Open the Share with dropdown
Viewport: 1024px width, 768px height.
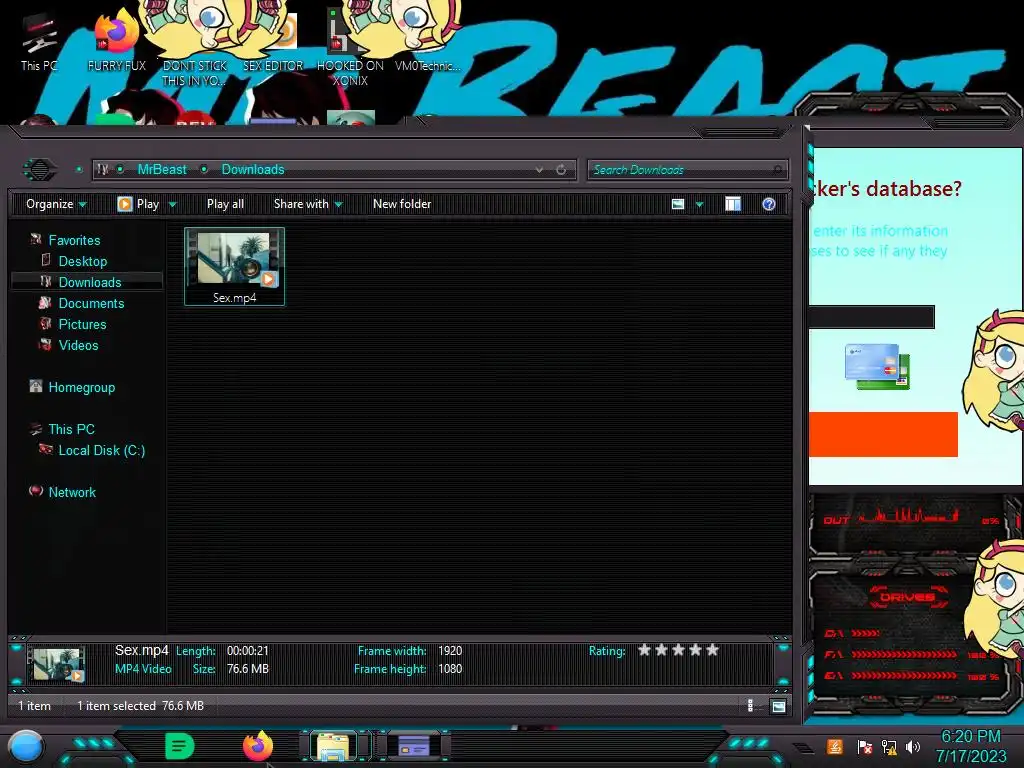tap(308, 204)
